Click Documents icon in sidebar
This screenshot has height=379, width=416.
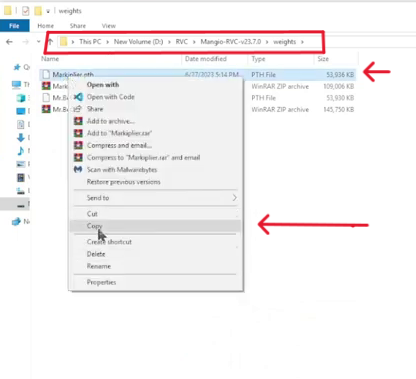point(21,124)
